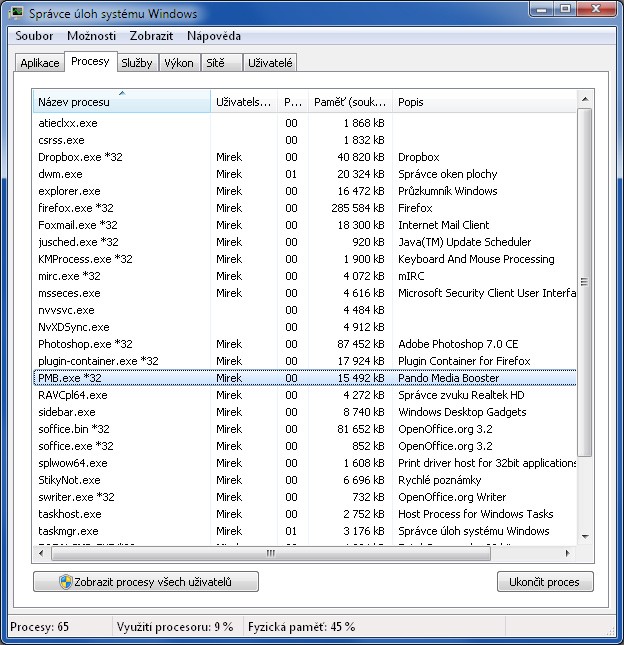624x645 pixels.
Task: Click the shield icon on the show-all-users button
Action: point(66,582)
